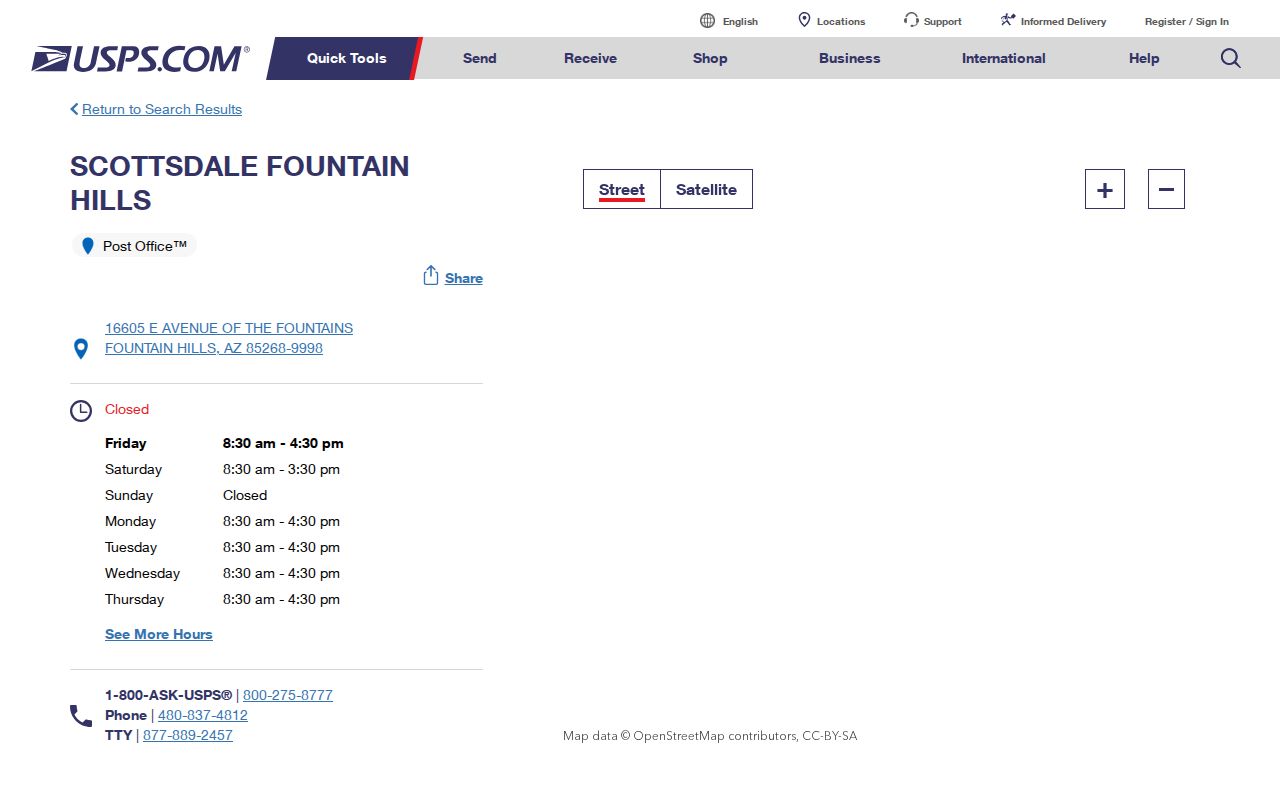Click the Sunday Closed entry
The image size is (1280, 800).
point(245,495)
